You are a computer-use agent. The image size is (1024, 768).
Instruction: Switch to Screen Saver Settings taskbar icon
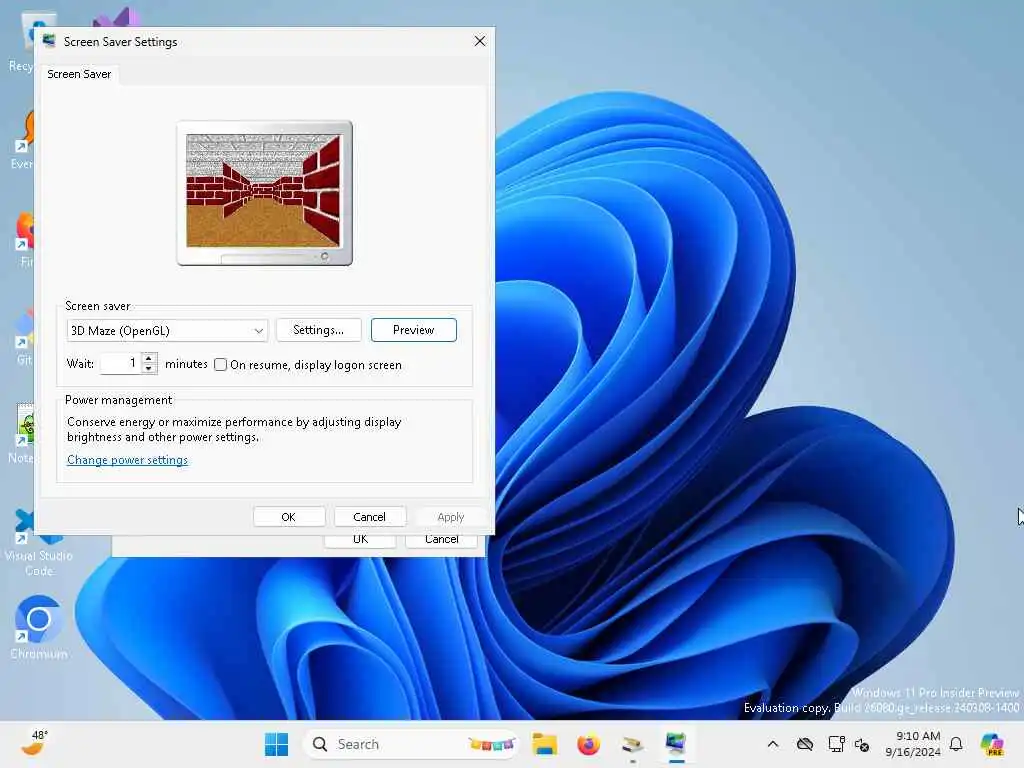point(676,744)
